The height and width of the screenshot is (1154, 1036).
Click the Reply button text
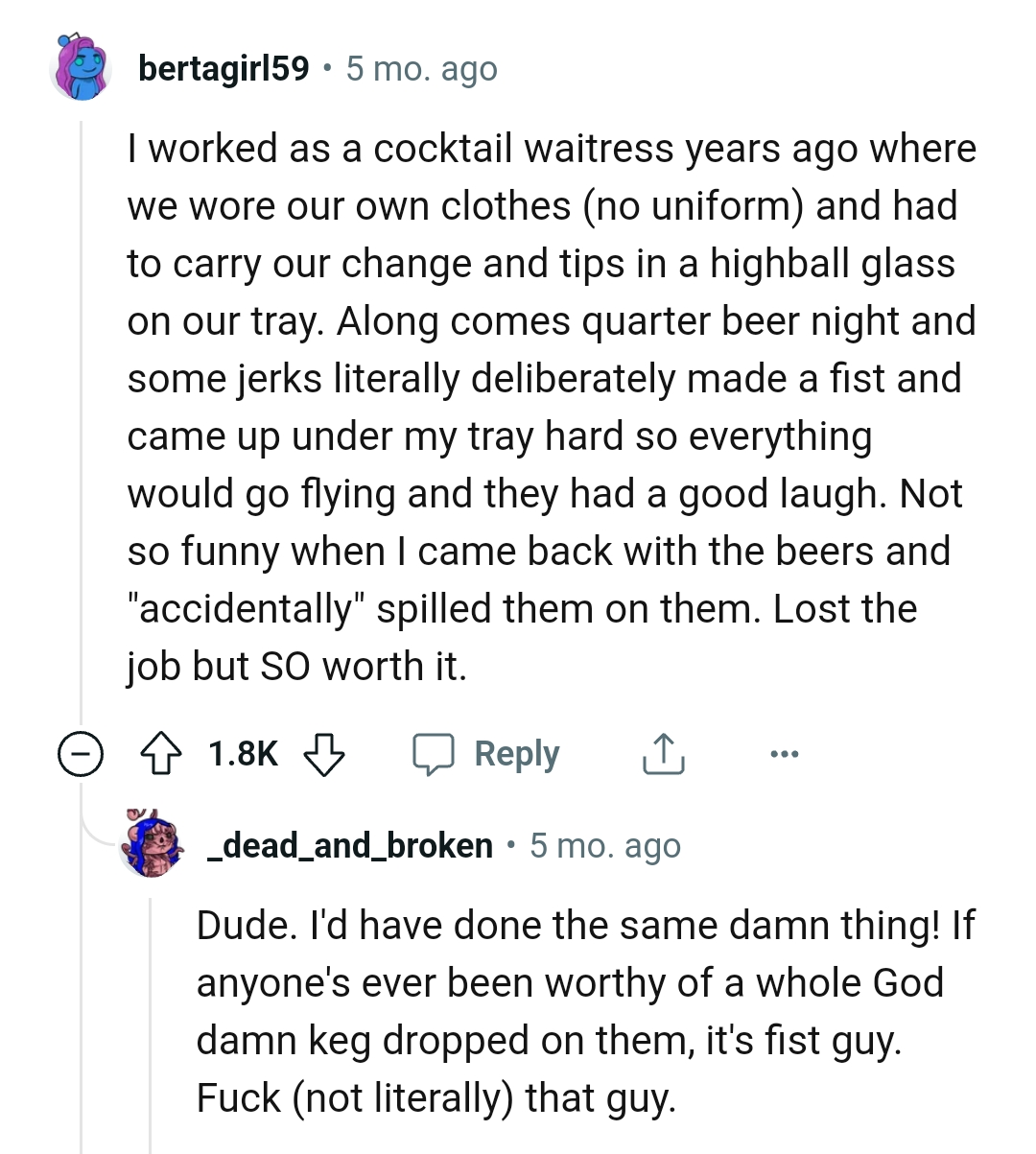coord(516,754)
